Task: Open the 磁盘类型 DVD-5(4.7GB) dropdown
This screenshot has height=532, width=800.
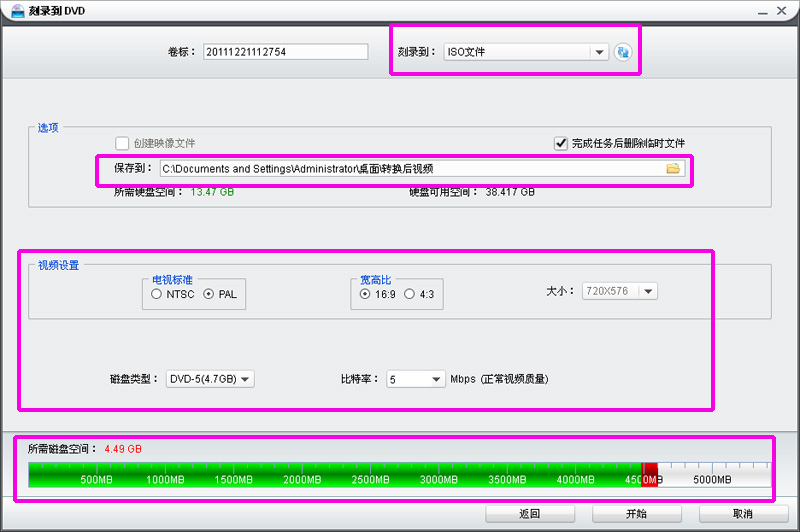Action: click(x=210, y=379)
